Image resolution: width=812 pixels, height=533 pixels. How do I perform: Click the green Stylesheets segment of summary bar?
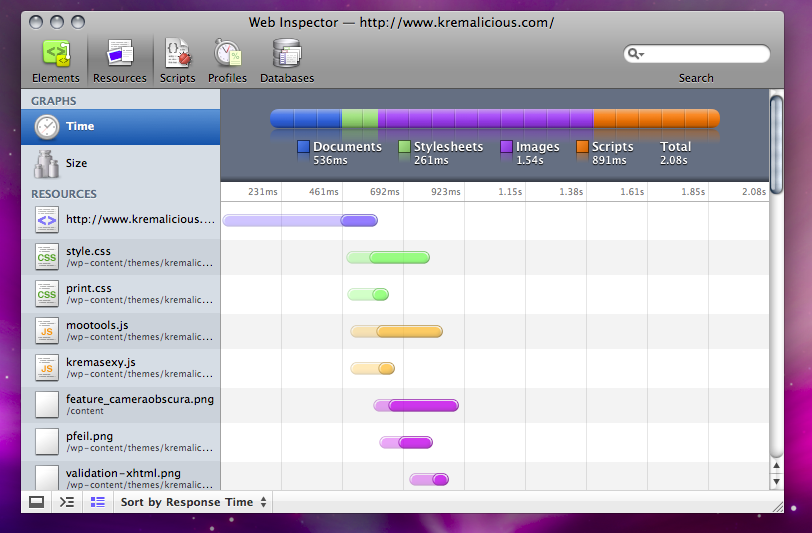360,119
